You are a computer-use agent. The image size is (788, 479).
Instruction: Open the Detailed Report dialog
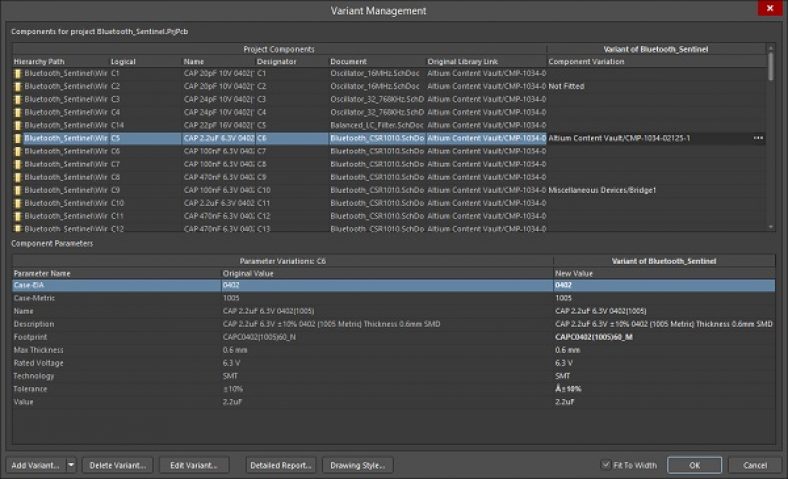click(x=281, y=465)
